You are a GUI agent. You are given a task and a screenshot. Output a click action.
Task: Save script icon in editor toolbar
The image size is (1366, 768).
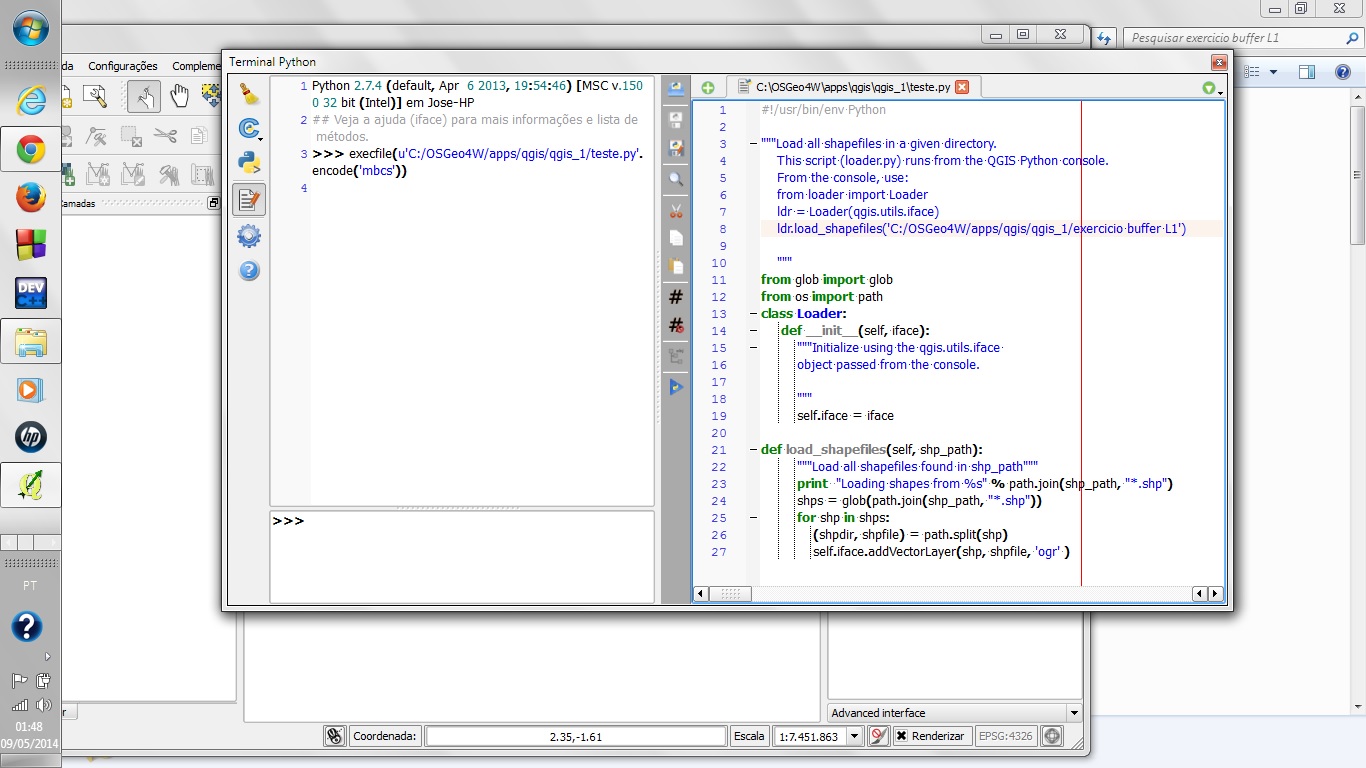click(x=676, y=119)
